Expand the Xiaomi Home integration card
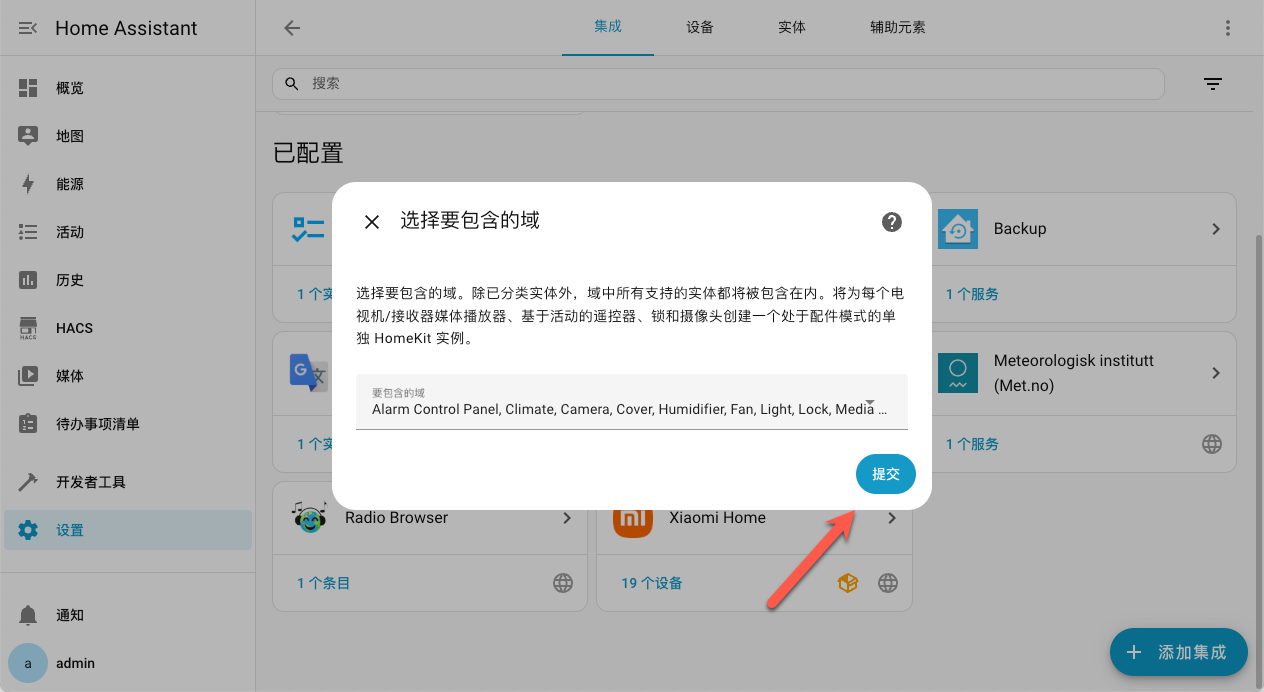Screen dimensions: 1264x692 tap(891, 518)
